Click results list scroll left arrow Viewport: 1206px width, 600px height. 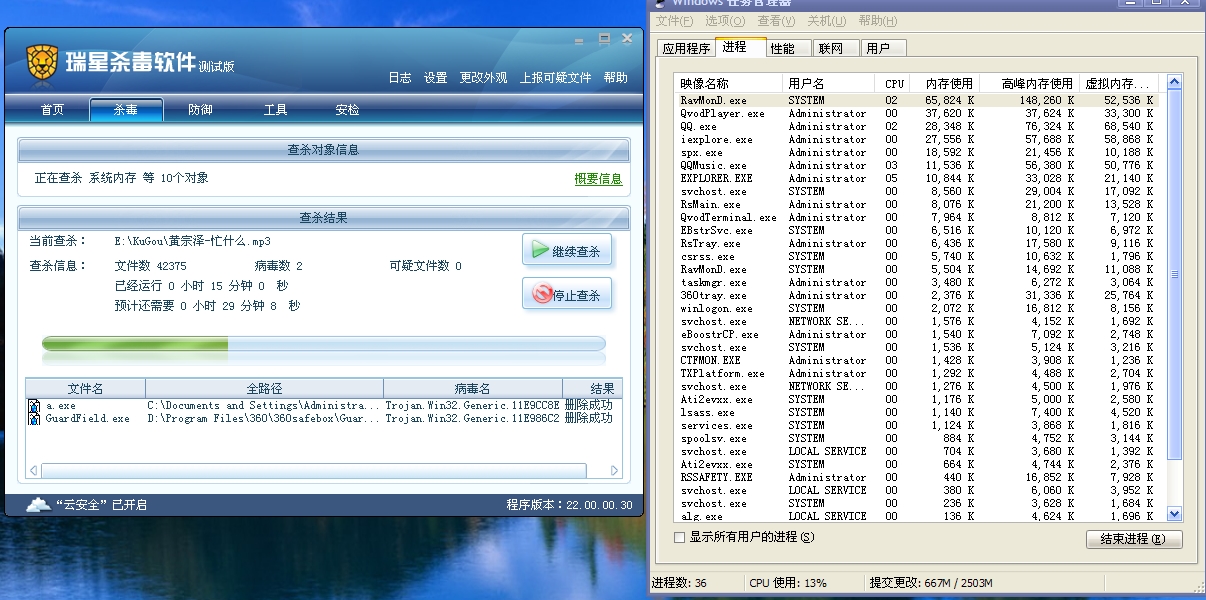33,470
